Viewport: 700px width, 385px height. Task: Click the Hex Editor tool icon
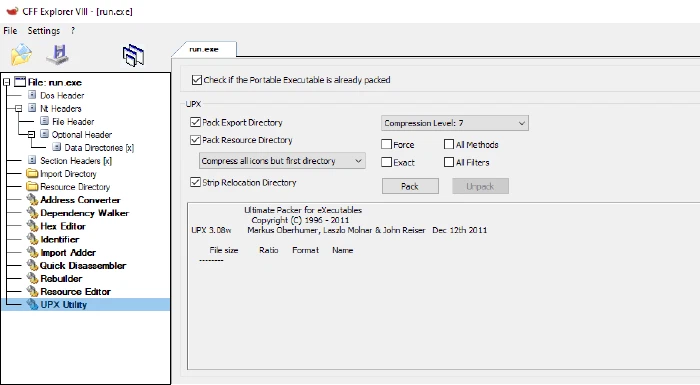[x=33, y=226]
